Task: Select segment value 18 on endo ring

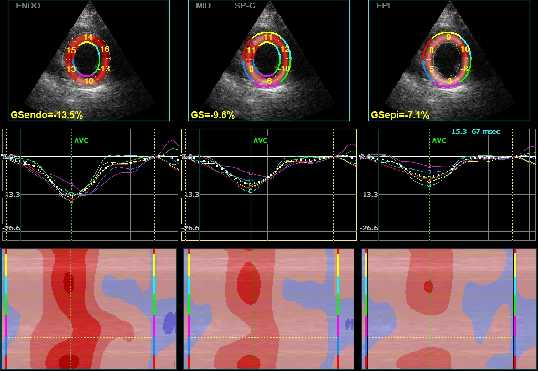Action: pyautogui.click(x=105, y=49)
